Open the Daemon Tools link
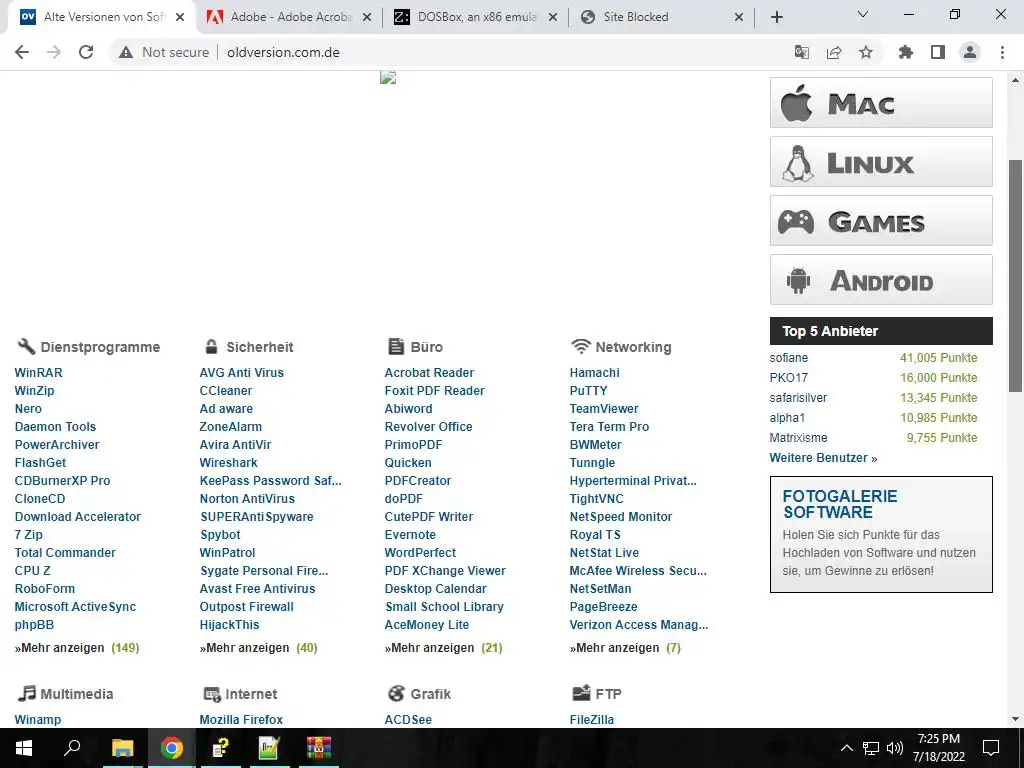 tap(56, 426)
